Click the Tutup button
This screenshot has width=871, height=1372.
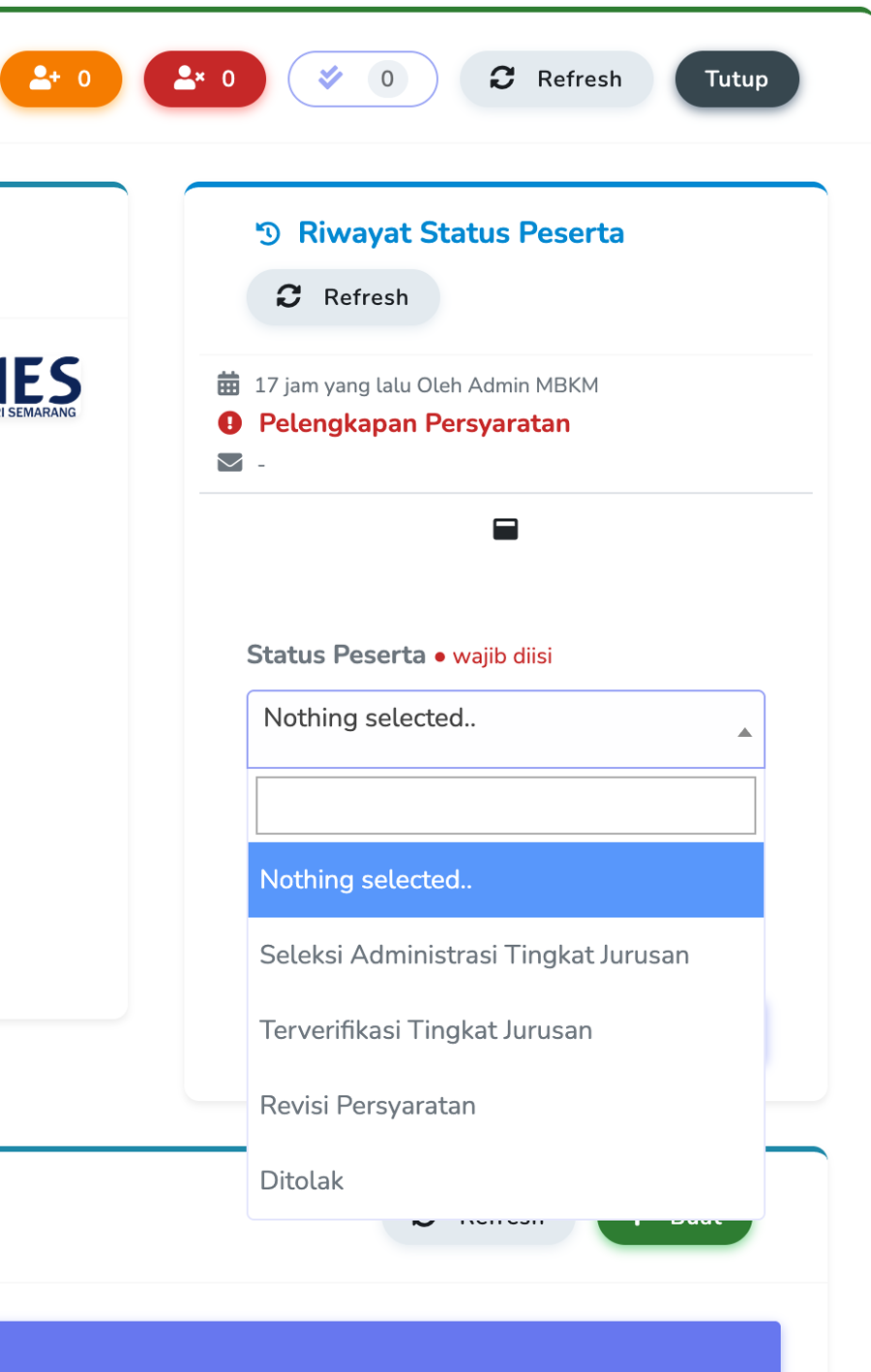[x=736, y=80]
